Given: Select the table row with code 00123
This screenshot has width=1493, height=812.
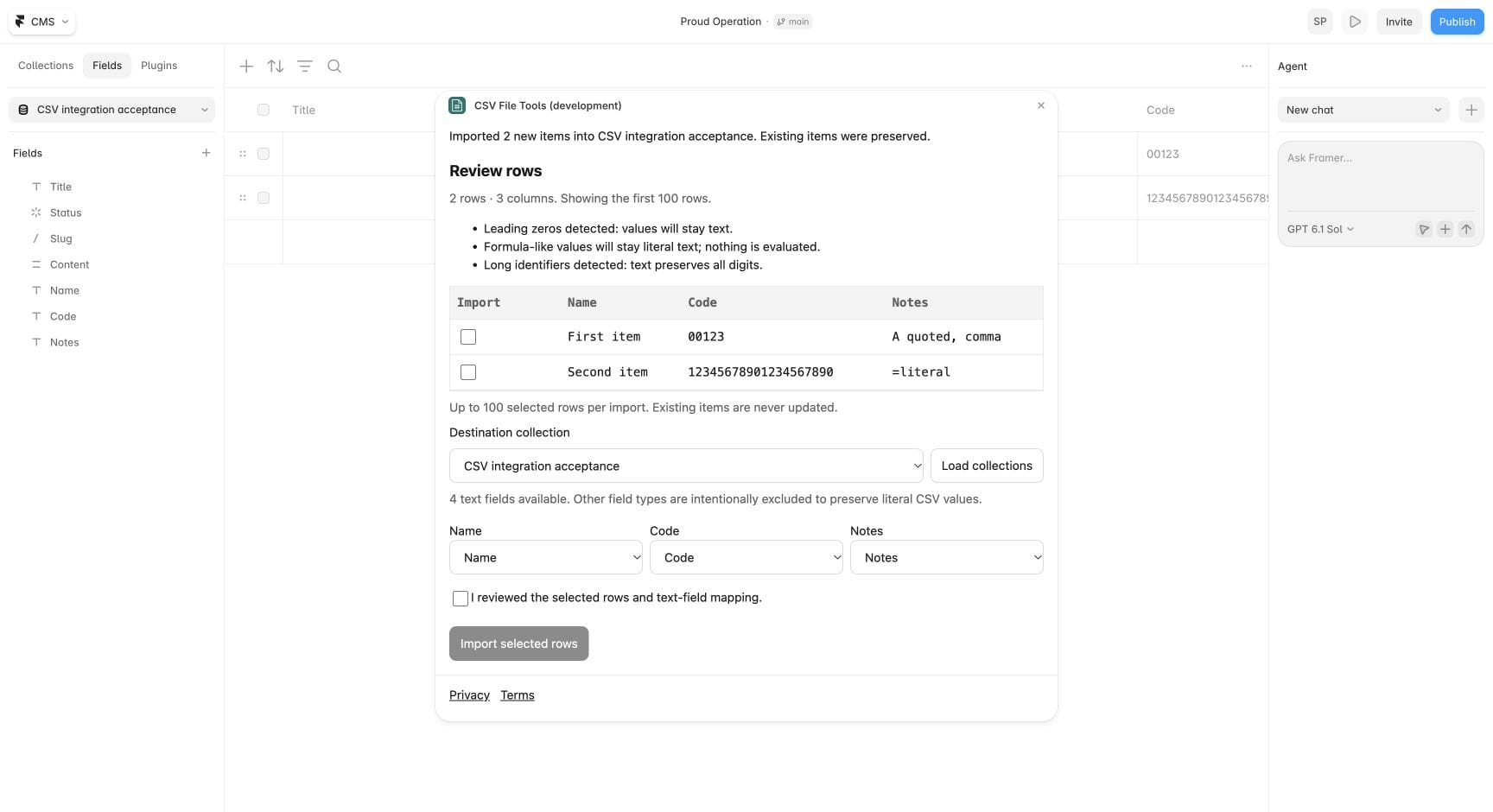Looking at the screenshot, I should [x=264, y=154].
